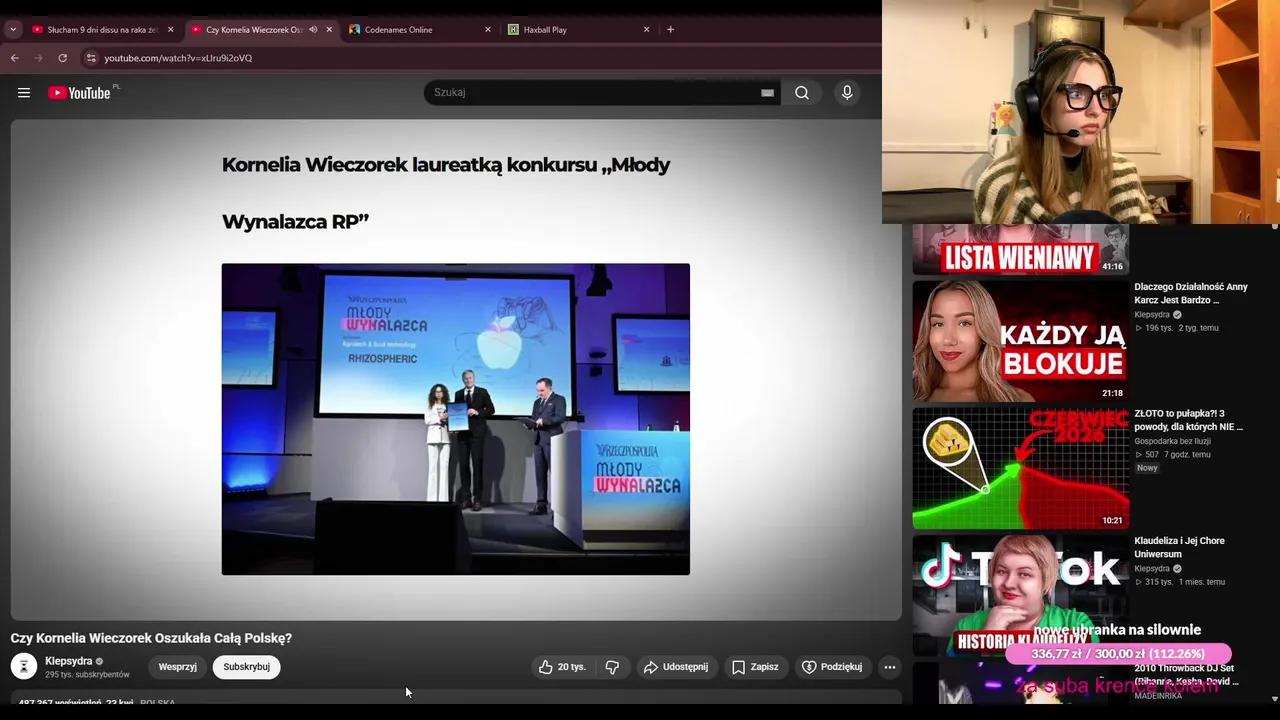Open a new browser tab
The height and width of the screenshot is (720, 1280).
tap(670, 30)
